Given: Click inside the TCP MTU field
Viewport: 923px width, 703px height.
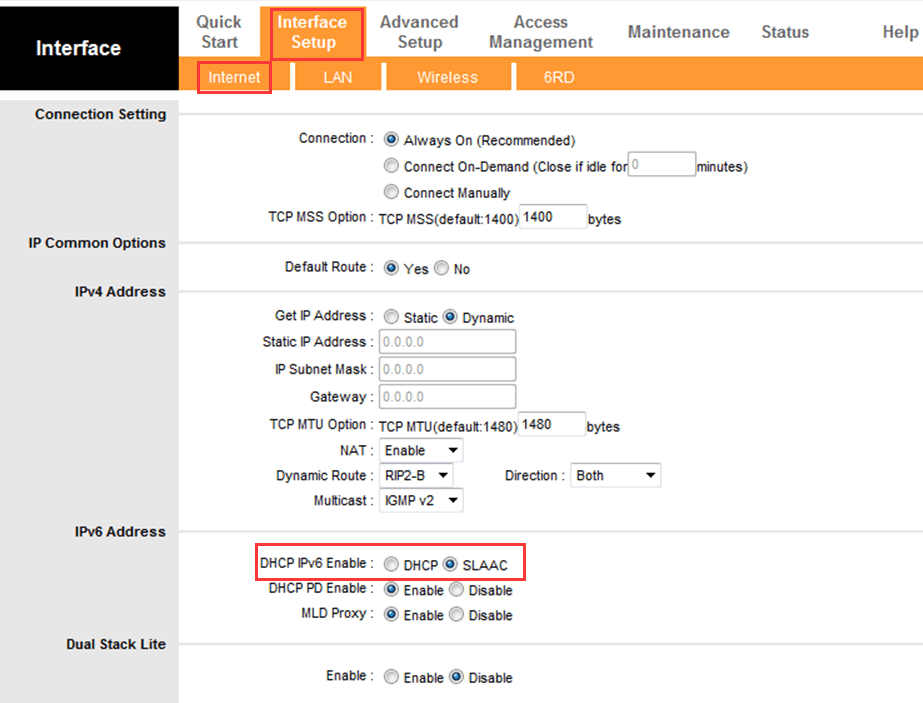Looking at the screenshot, I should 551,423.
